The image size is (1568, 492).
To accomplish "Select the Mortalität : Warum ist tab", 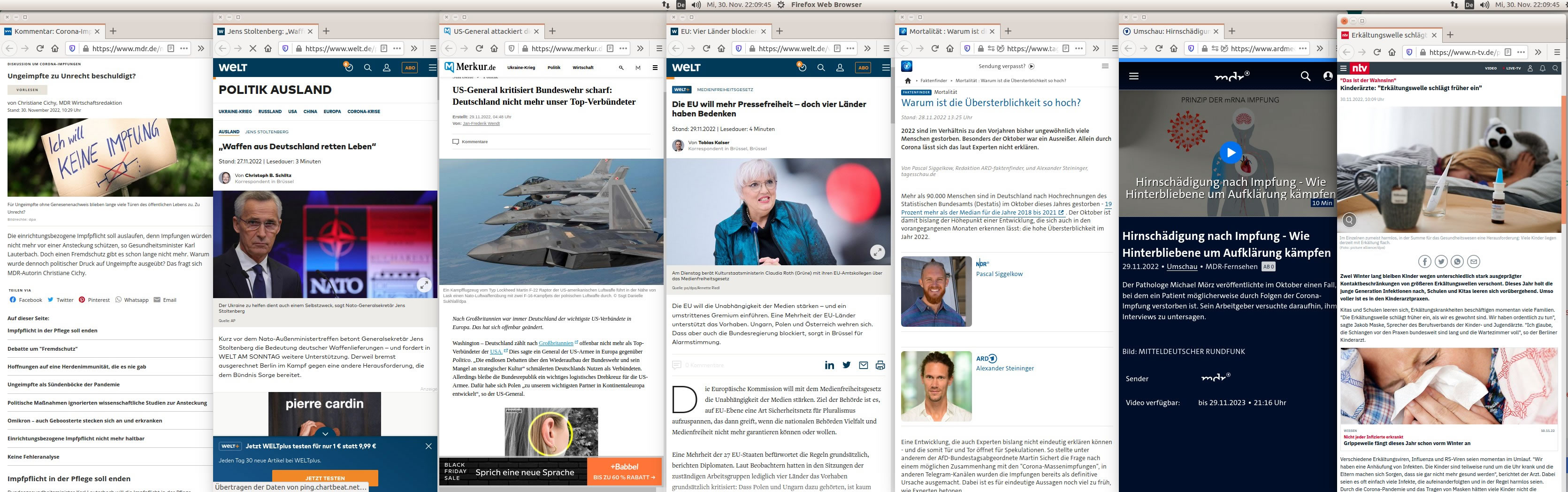I will 948,31.
